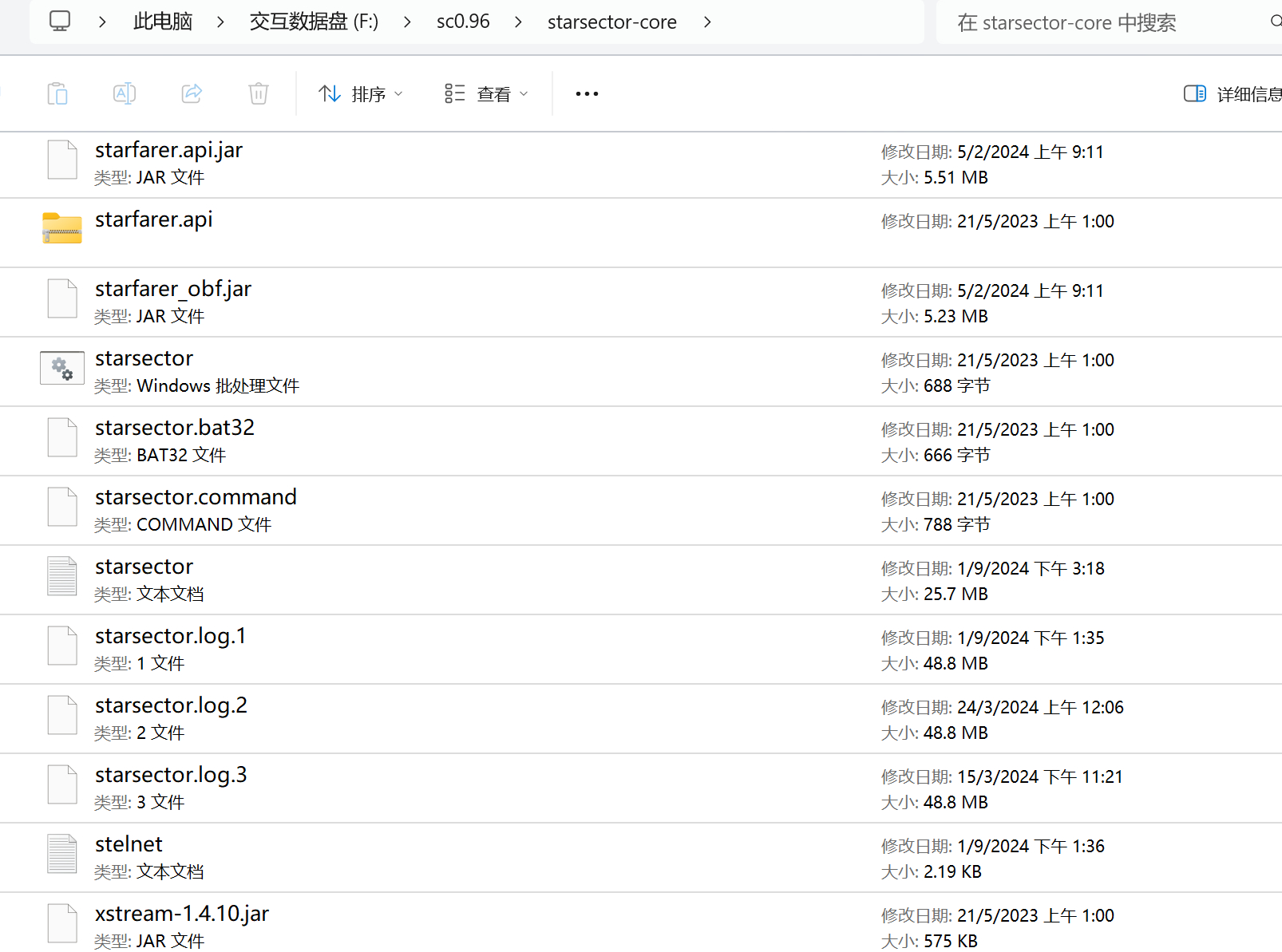Open the sort (排序) dropdown
Viewport: 1282px width, 952px height.
pyautogui.click(x=361, y=94)
